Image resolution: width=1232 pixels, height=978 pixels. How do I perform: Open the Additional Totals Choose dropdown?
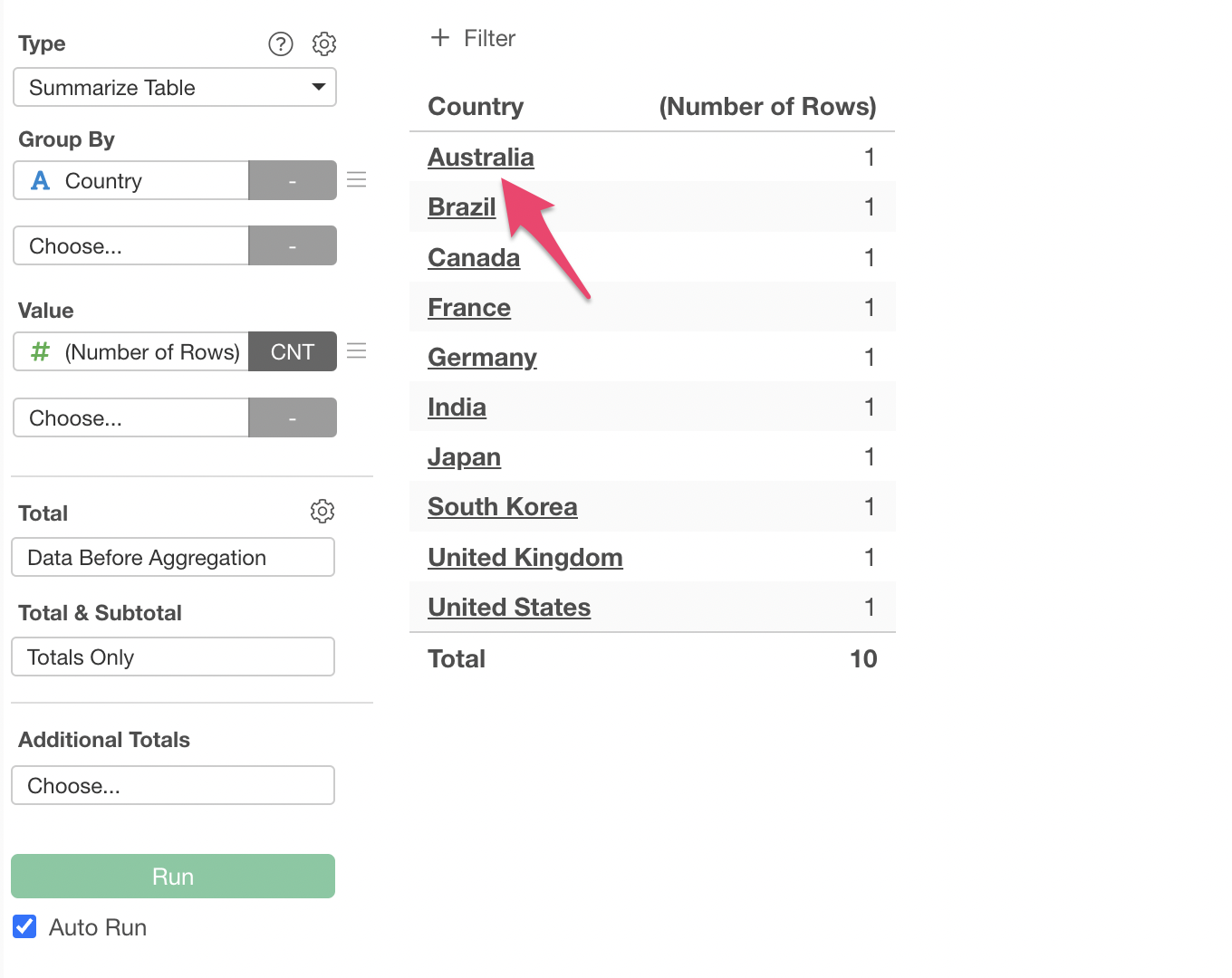[173, 785]
